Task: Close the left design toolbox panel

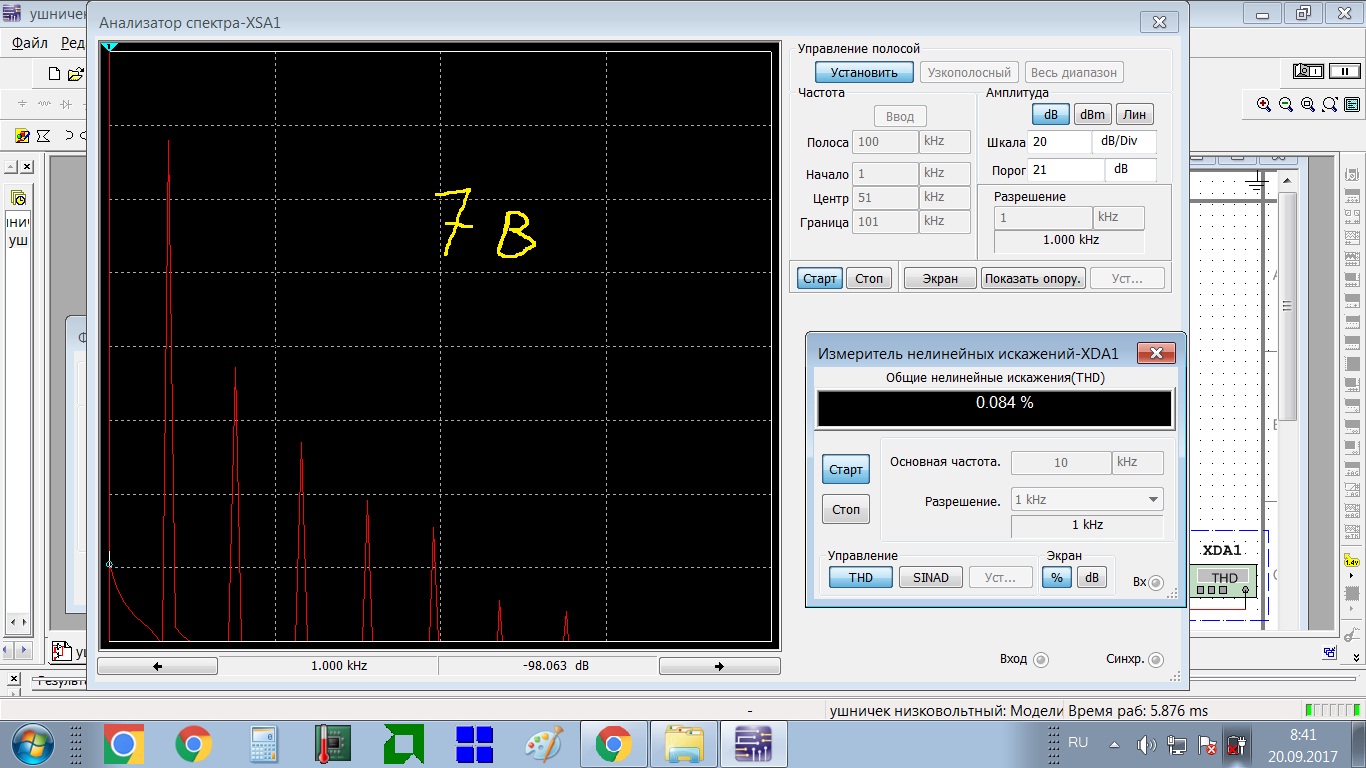Action: click(27, 167)
